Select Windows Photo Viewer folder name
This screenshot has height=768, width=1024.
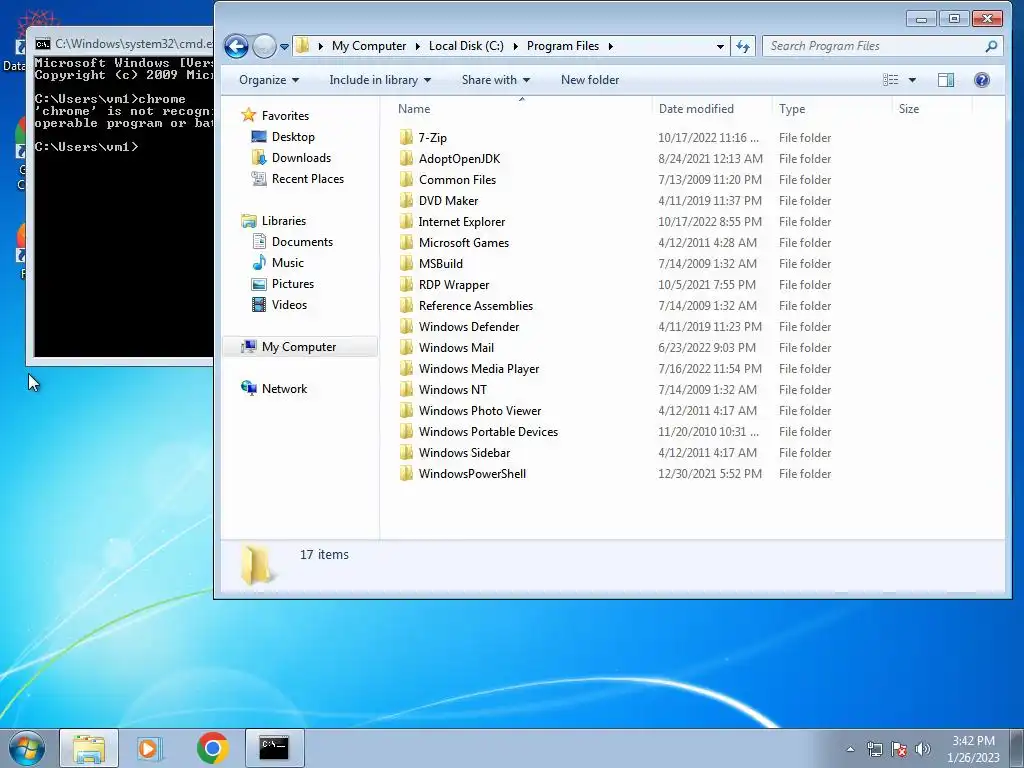(480, 410)
